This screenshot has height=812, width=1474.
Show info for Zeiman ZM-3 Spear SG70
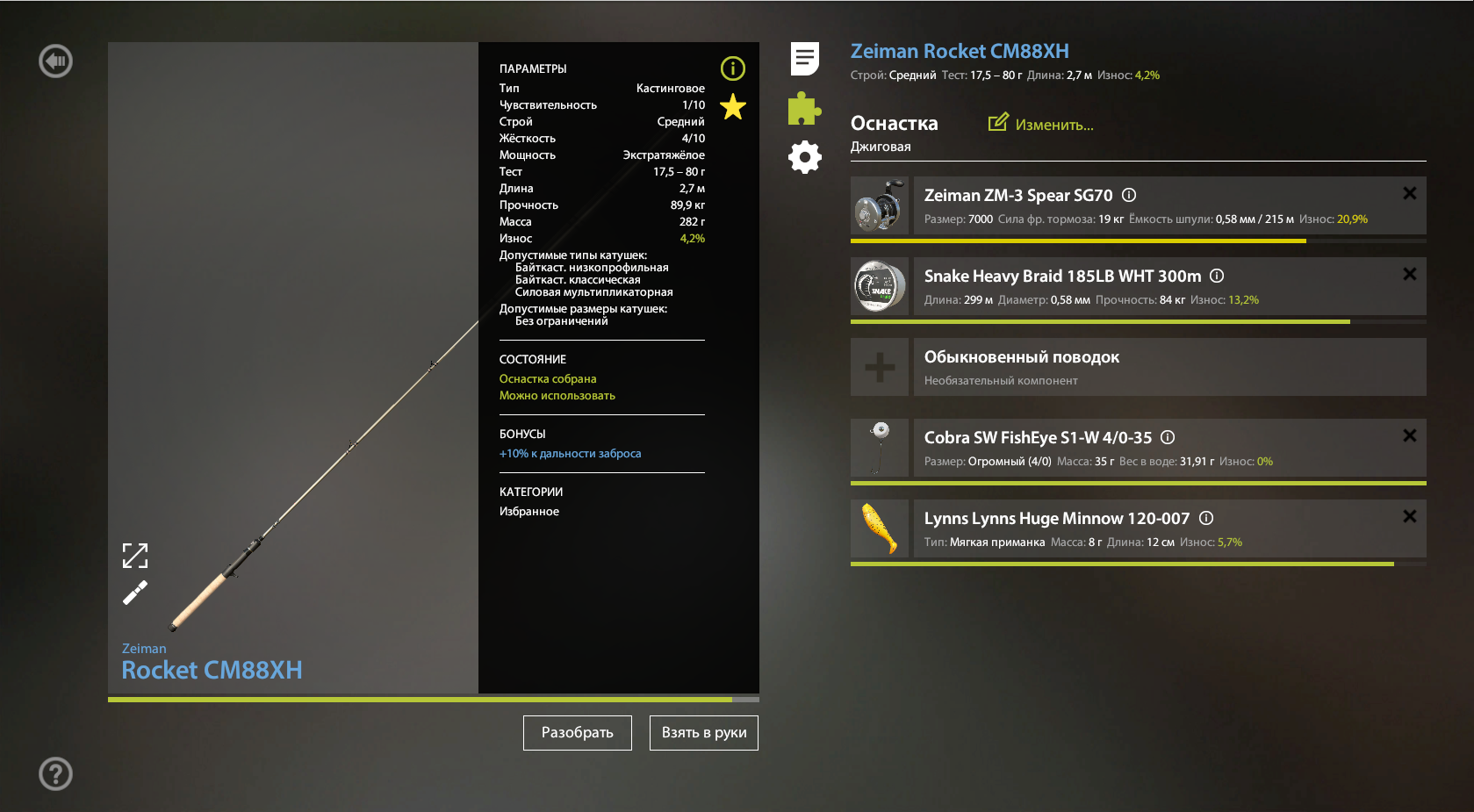pos(1129,195)
